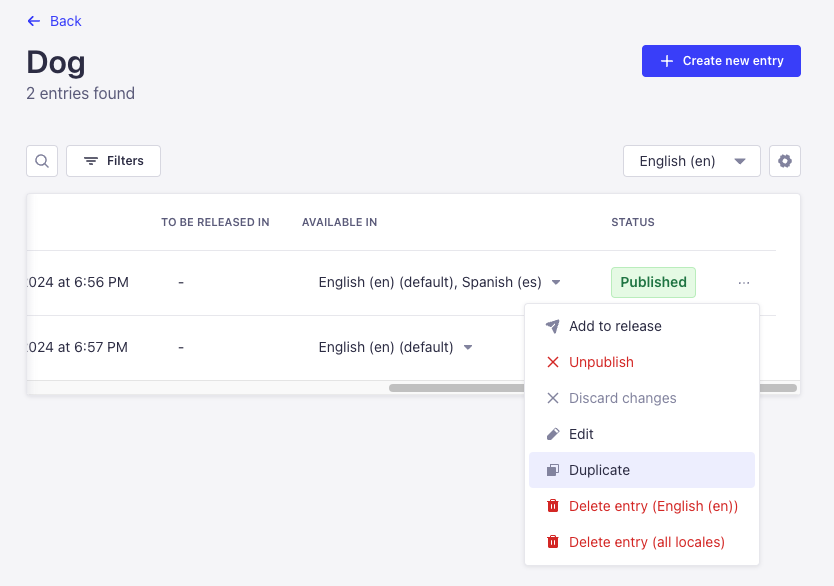Image resolution: width=834 pixels, height=586 pixels.
Task: Expand the English (en) (default) locales dropdown
Action: click(x=467, y=347)
